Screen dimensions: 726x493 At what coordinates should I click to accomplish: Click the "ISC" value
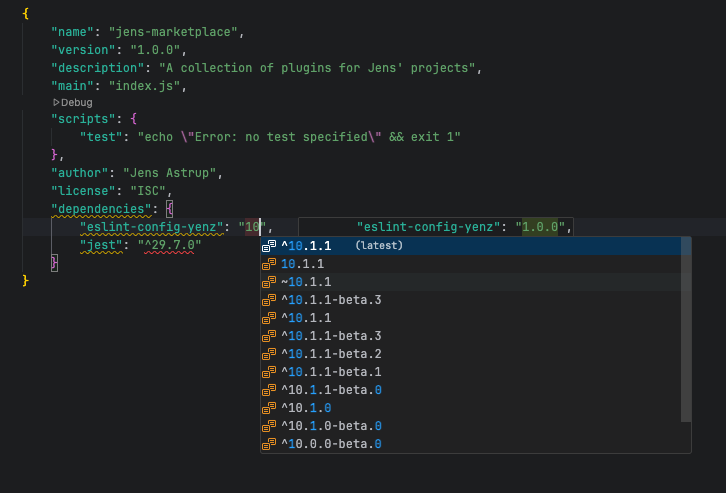148,191
